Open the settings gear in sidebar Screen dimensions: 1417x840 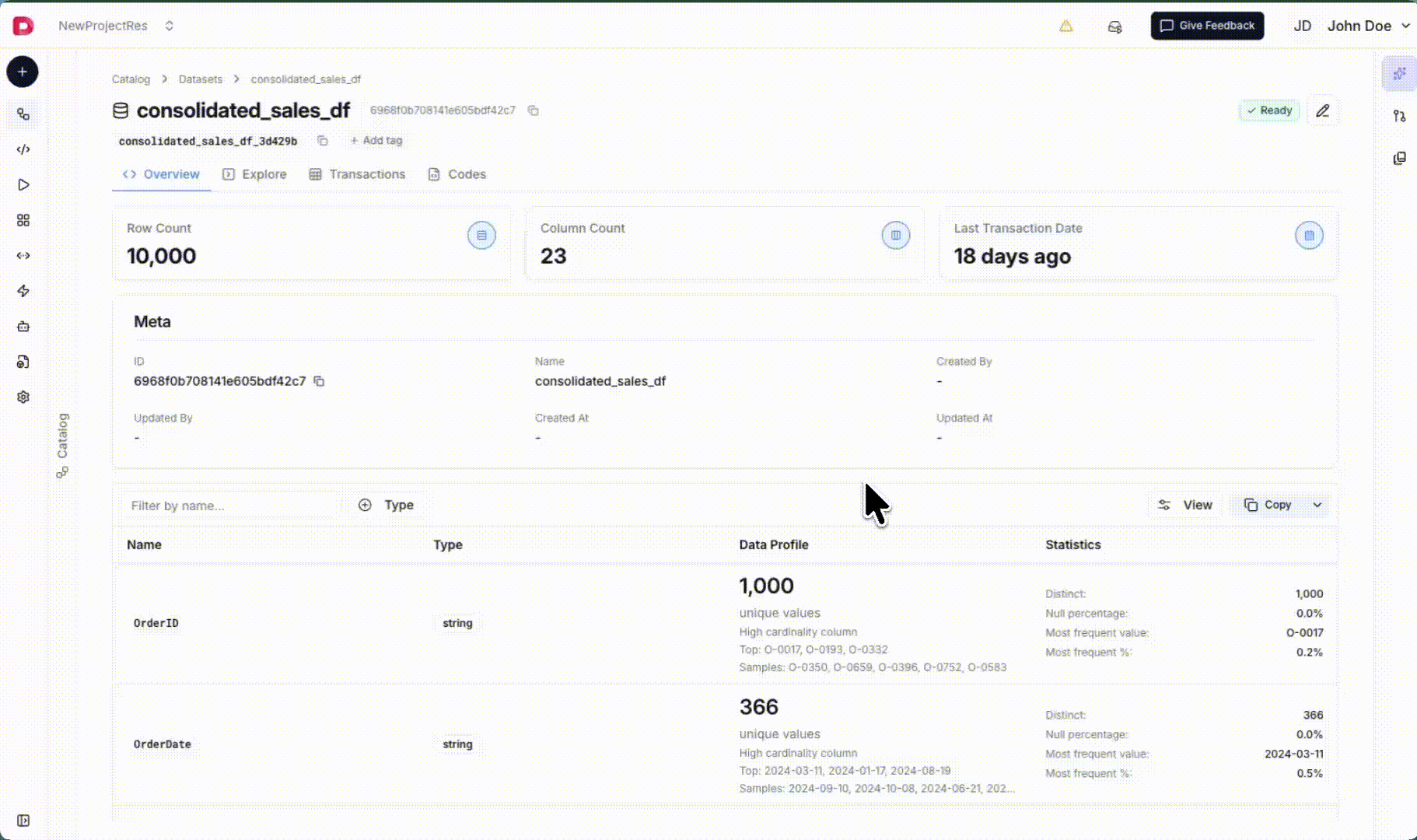pyautogui.click(x=23, y=397)
